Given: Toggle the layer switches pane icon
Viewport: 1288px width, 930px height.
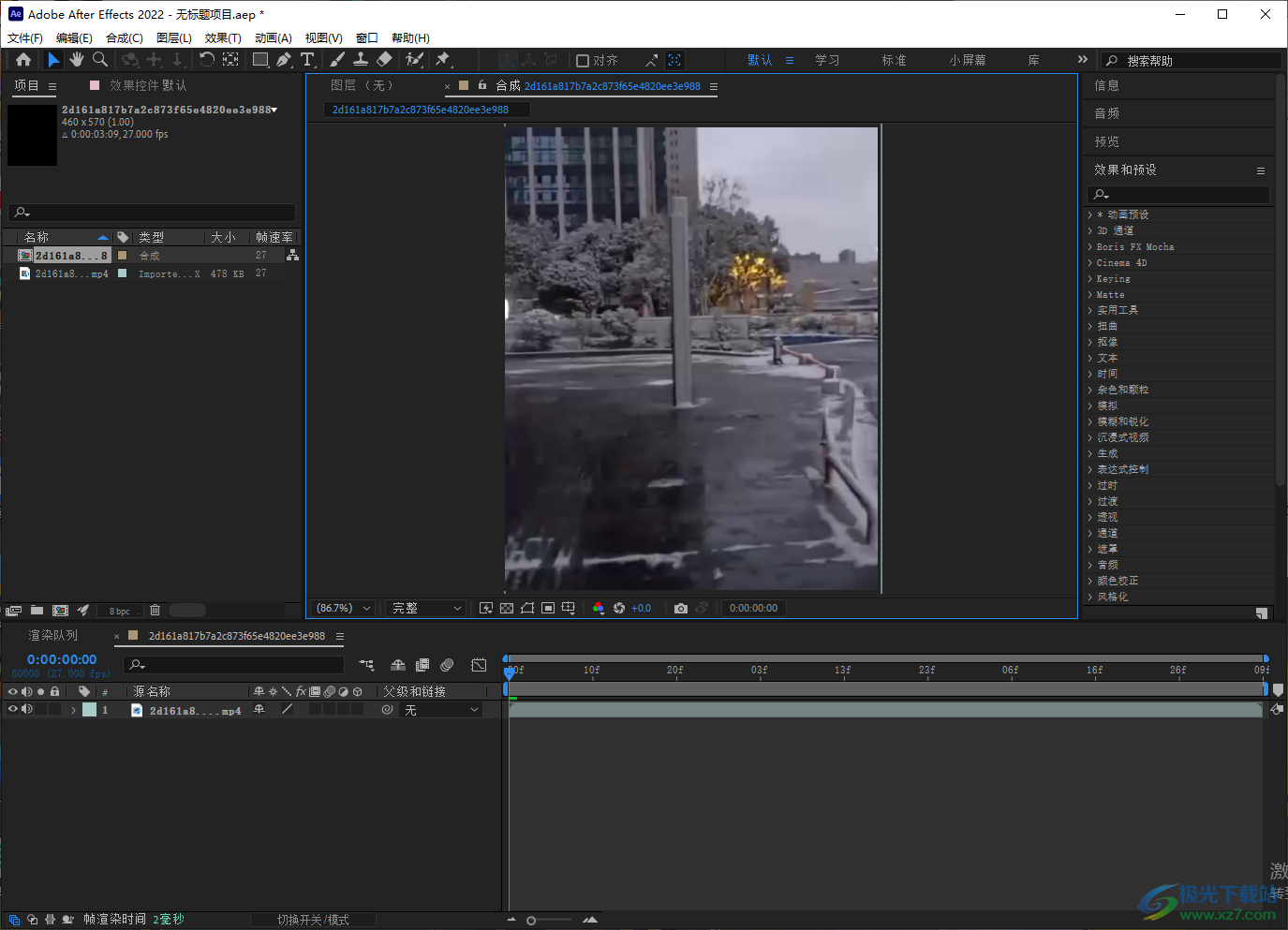Looking at the screenshot, I should [14, 920].
